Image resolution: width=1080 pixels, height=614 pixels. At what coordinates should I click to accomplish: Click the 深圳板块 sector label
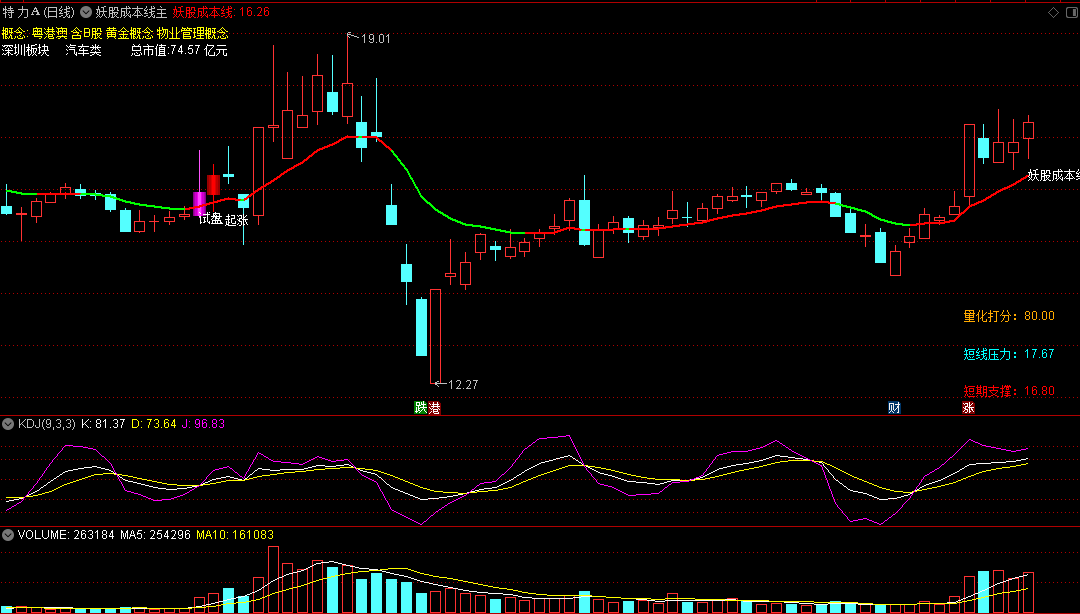(x=25, y=50)
